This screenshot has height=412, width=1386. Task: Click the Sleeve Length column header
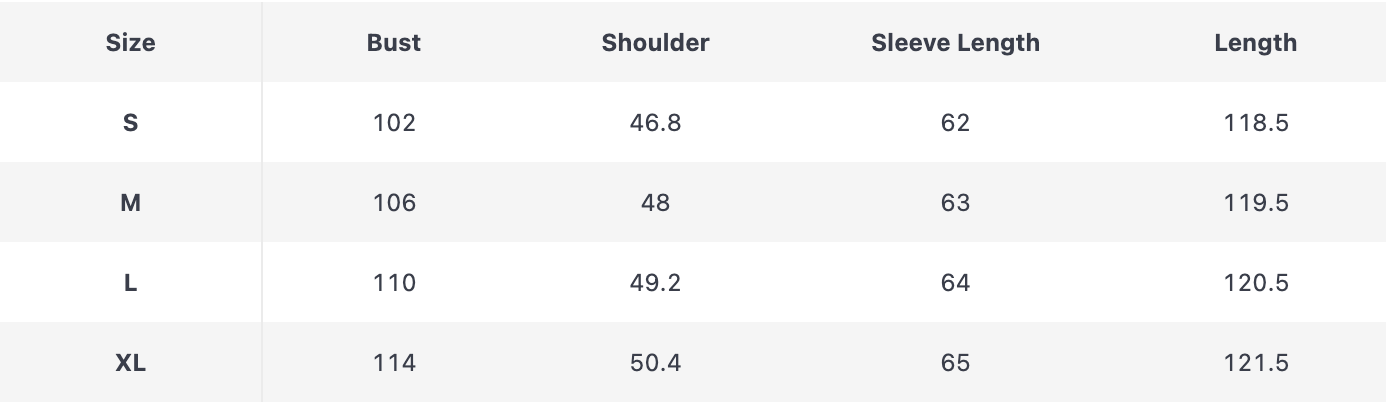point(955,43)
